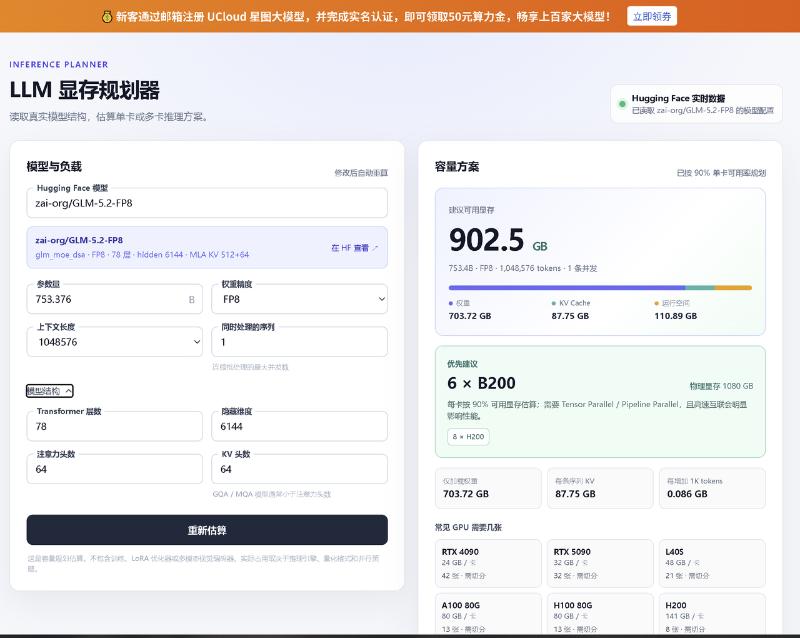Click the 753.4B · FP8 · 1,048,576 tokens summary line
800x638 pixels.
[x=523, y=268]
